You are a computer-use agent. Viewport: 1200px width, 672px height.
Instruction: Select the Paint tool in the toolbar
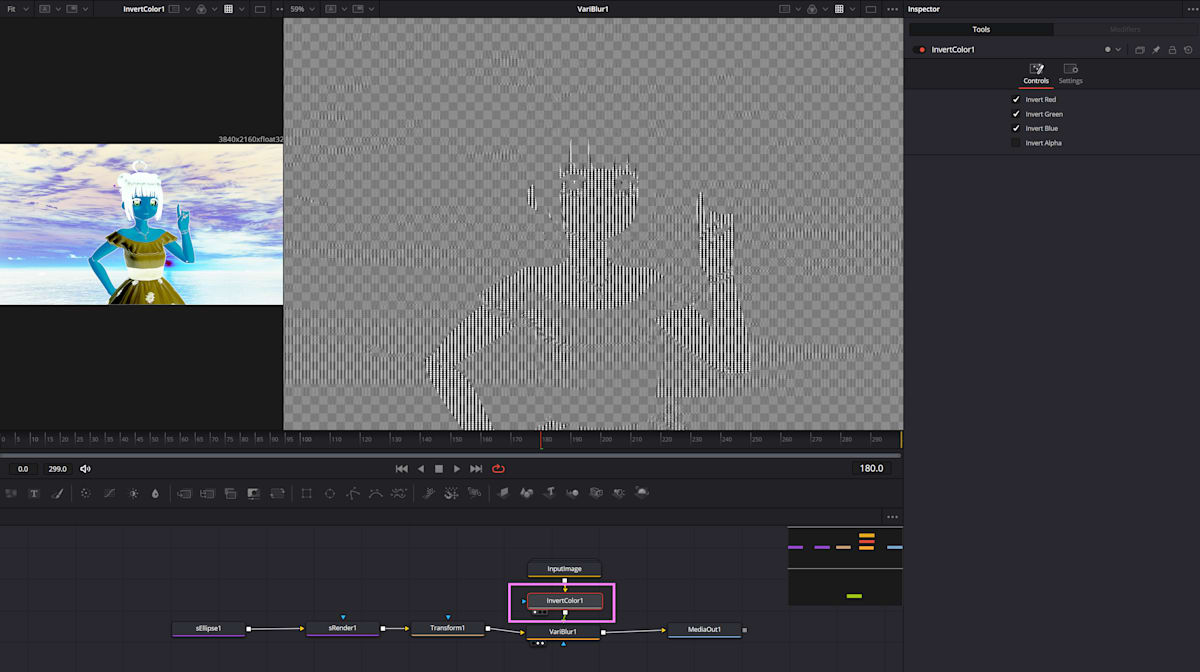[57, 493]
